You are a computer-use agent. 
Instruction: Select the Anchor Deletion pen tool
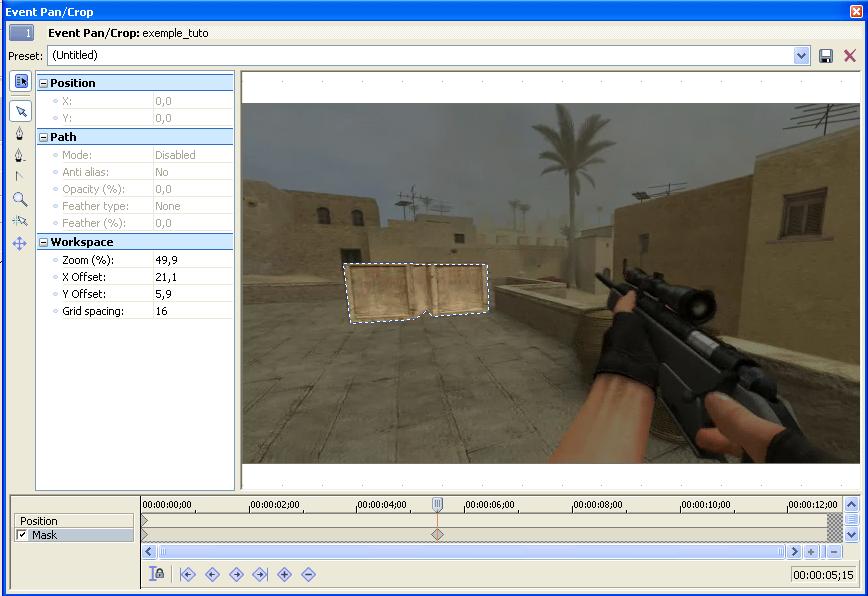19,156
